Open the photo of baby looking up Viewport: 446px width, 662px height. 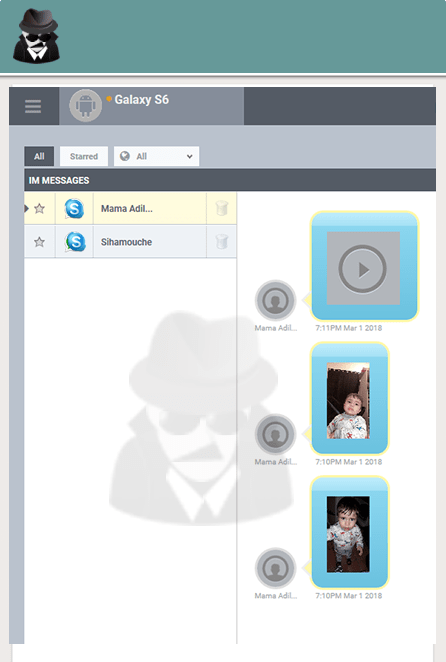pos(348,400)
